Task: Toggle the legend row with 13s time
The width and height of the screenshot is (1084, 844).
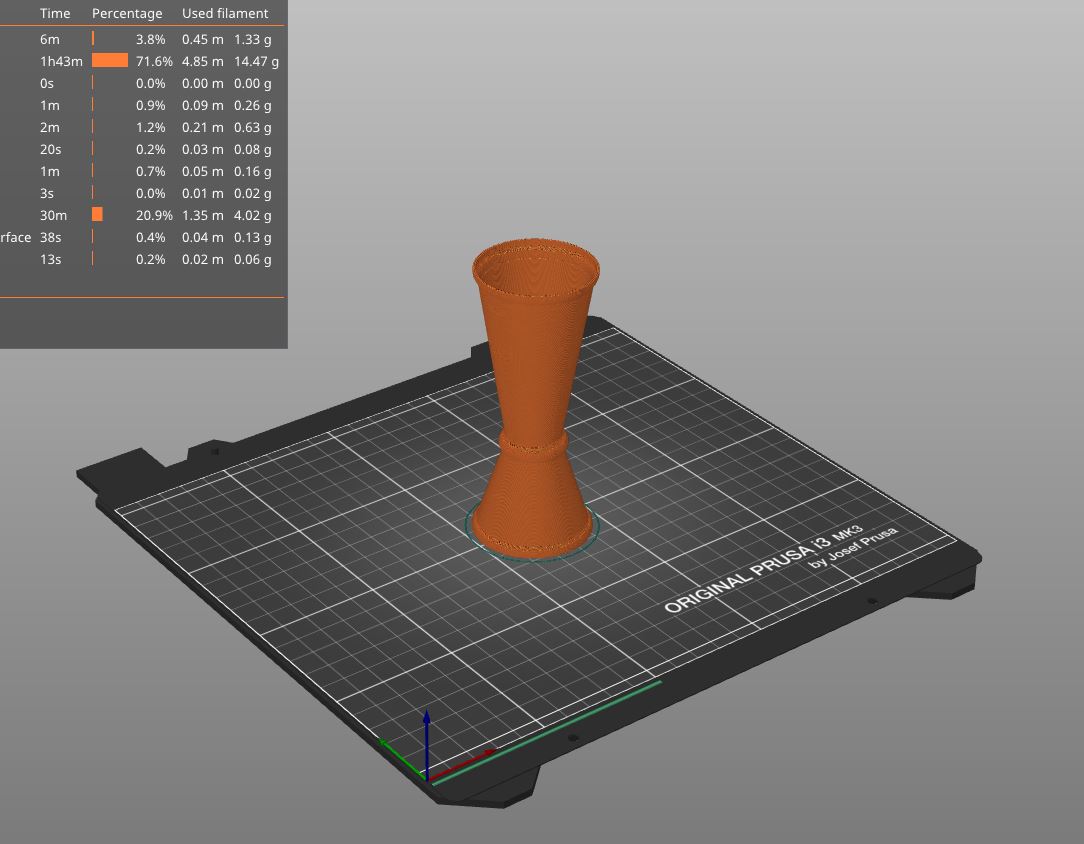Action: click(x=50, y=259)
